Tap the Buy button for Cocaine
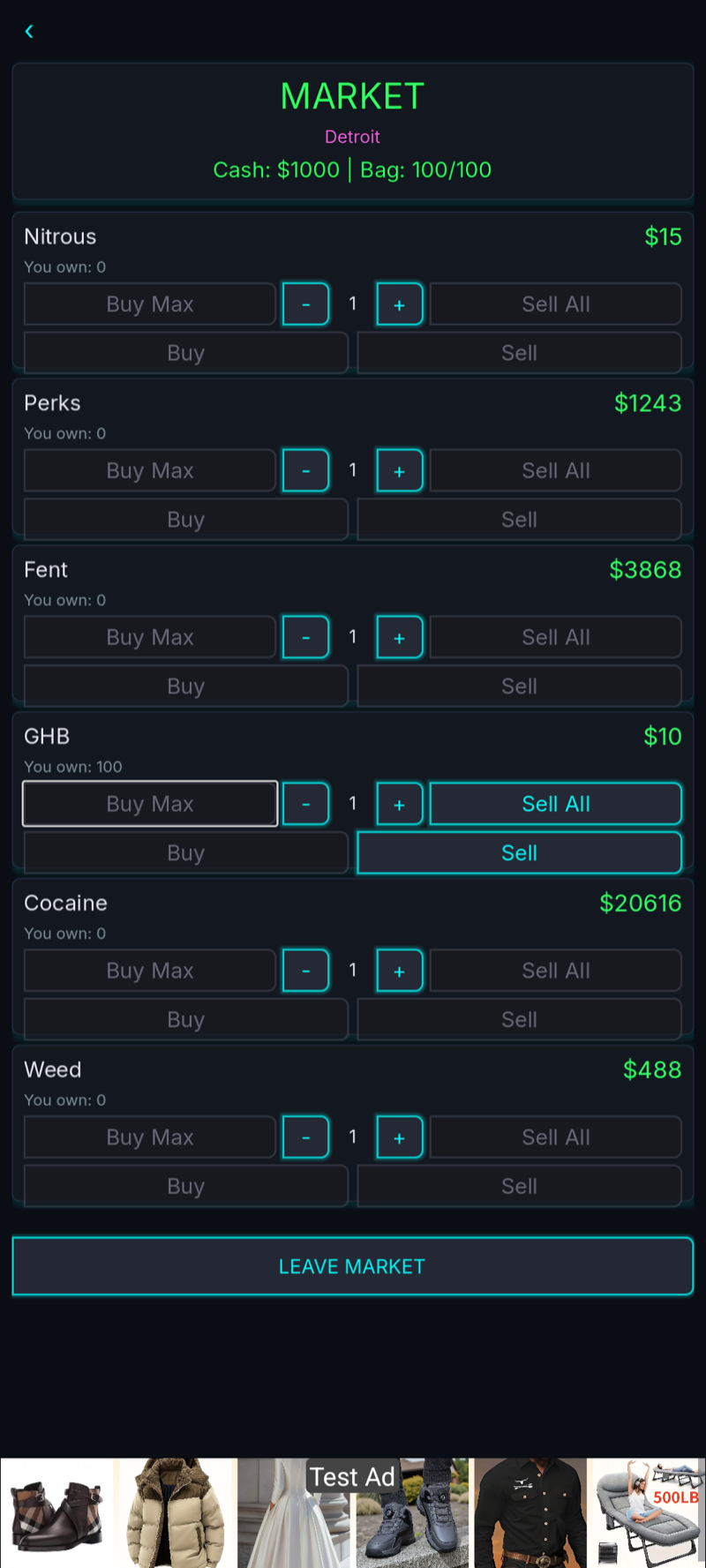 click(185, 1019)
